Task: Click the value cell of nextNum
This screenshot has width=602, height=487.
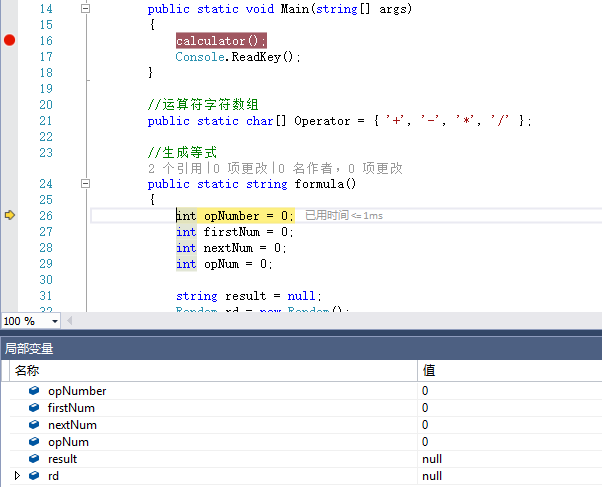Action: click(510, 424)
